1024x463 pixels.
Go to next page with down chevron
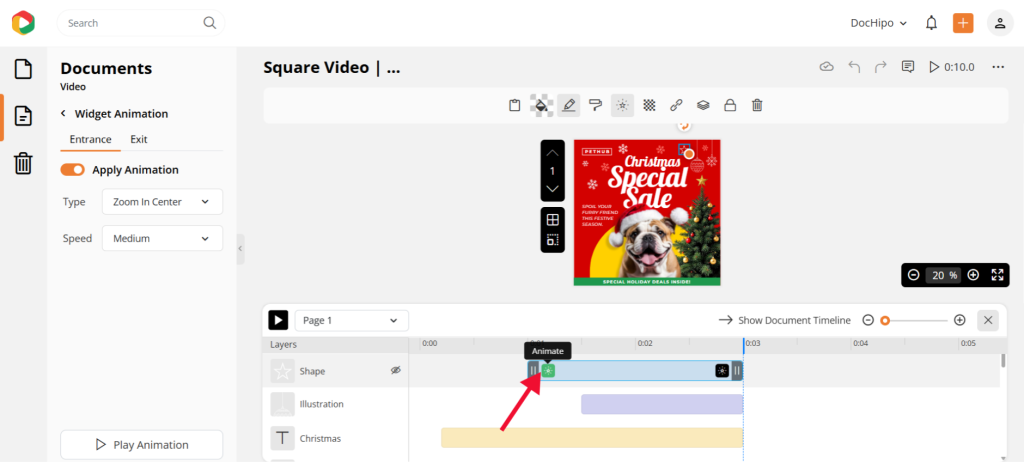coord(552,189)
